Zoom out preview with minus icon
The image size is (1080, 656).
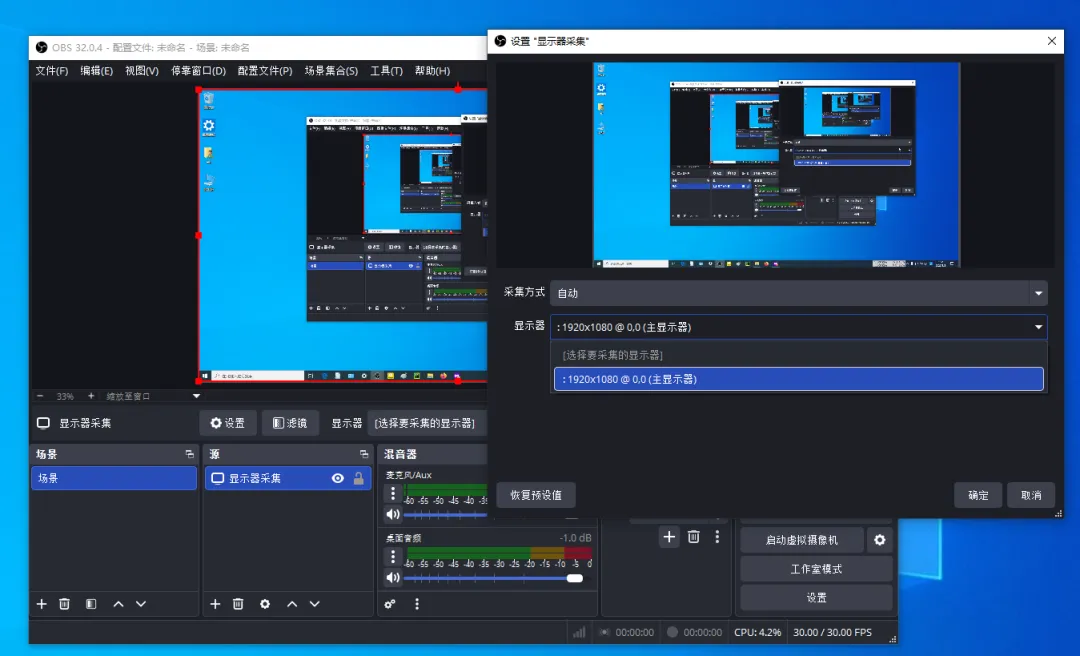point(40,396)
